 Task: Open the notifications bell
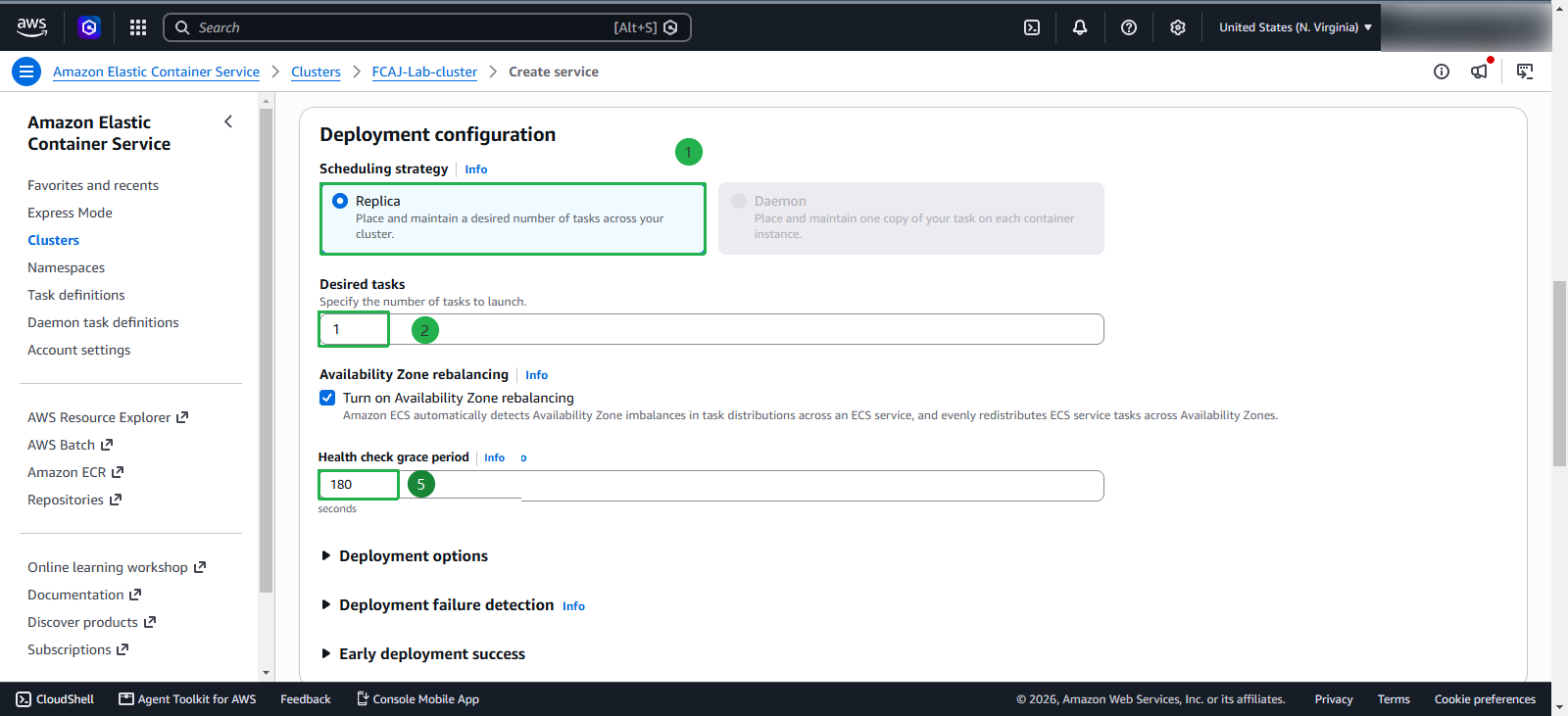(x=1080, y=27)
